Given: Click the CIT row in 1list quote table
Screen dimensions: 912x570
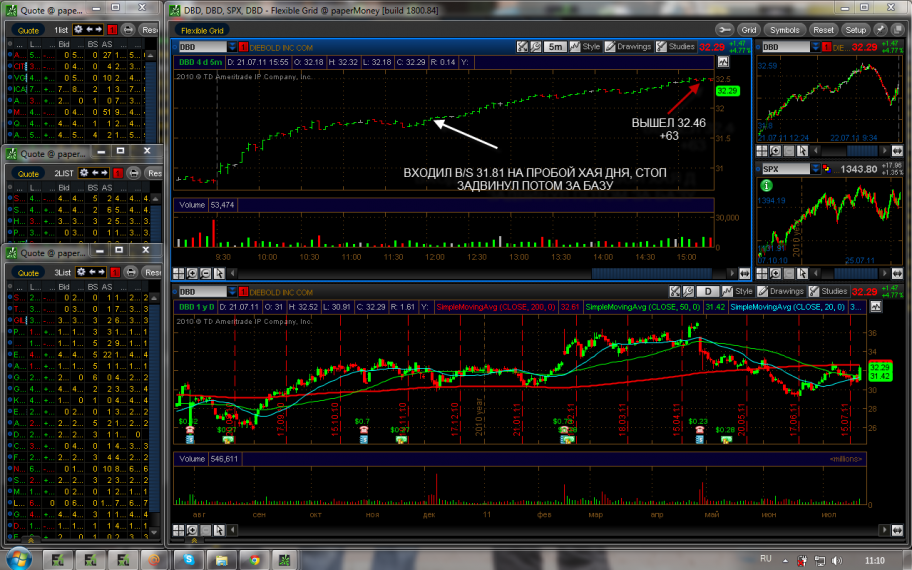Looking at the screenshot, I should coord(76,66).
